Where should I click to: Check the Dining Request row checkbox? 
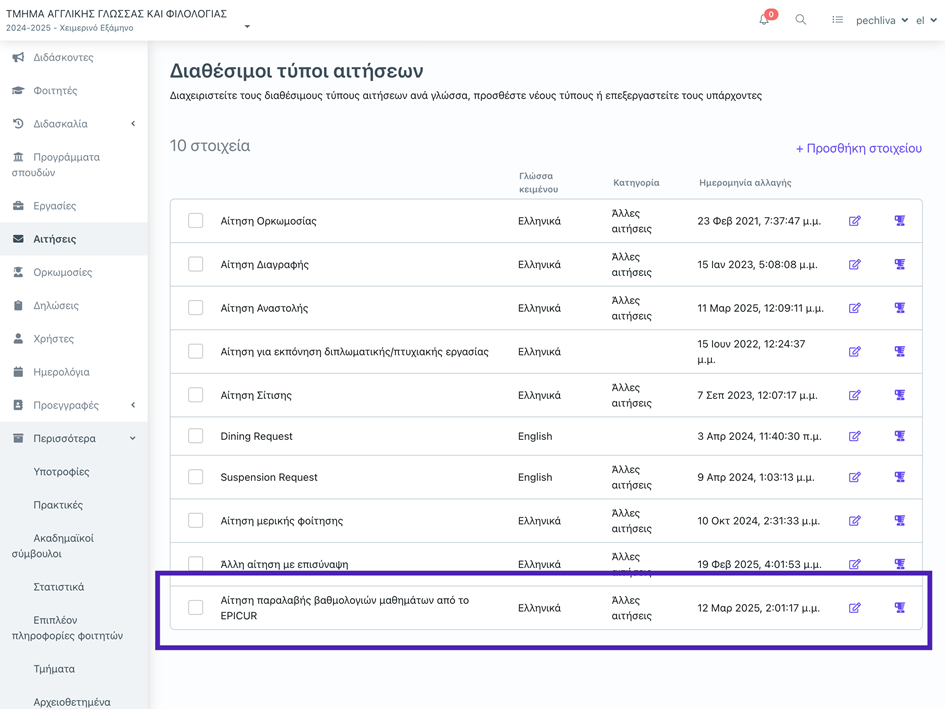[x=195, y=436]
